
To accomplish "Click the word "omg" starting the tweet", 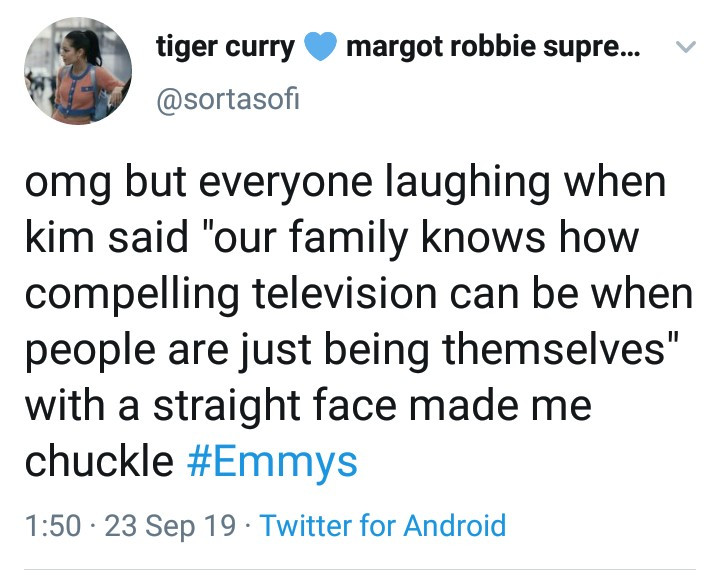I will pos(62,184).
